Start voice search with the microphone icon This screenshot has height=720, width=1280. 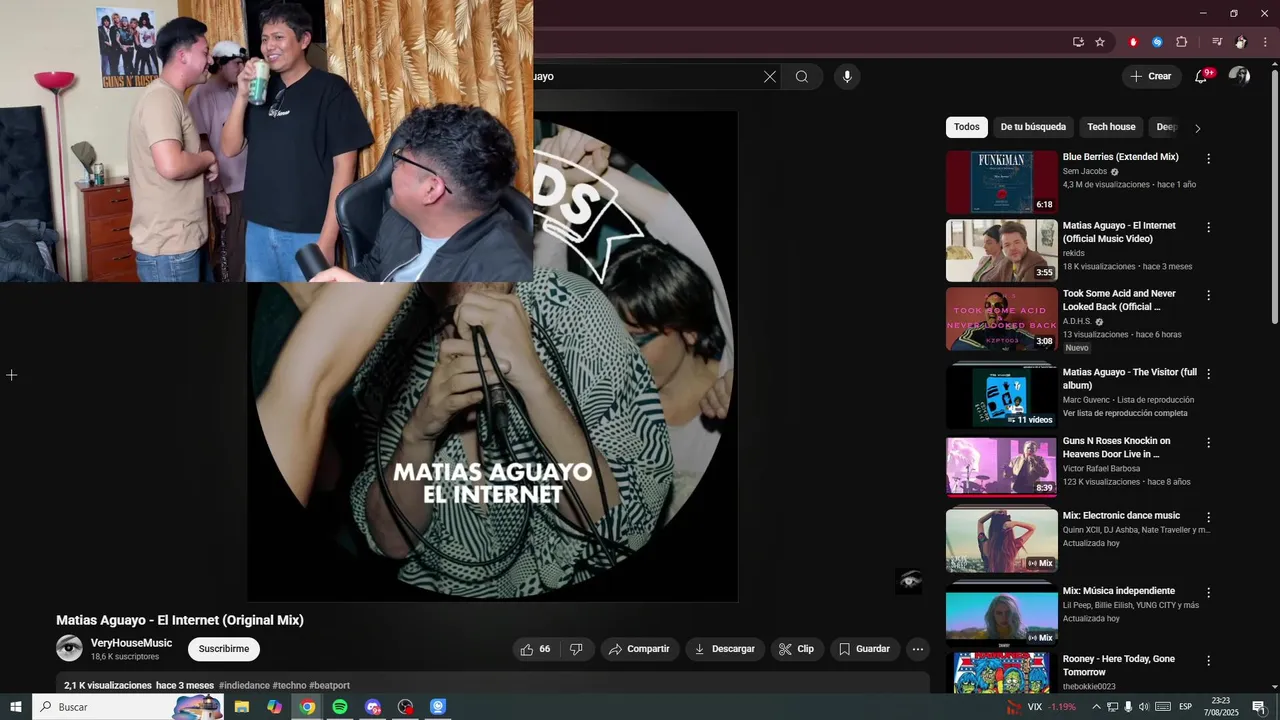[x=847, y=76]
